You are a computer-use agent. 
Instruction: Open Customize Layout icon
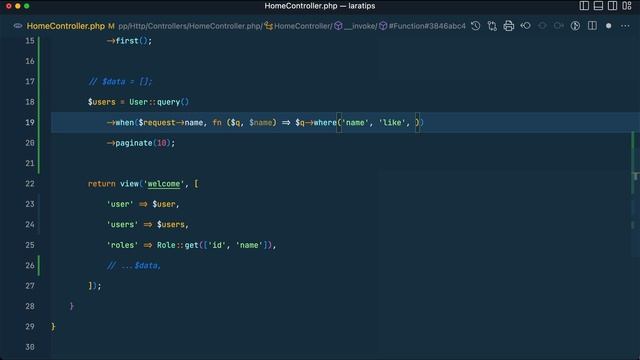(x=627, y=6)
